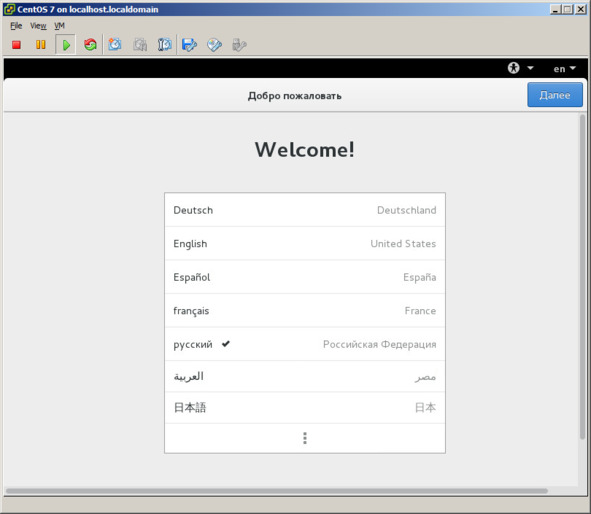Open the en keyboard layout dropdown
The width and height of the screenshot is (591, 514).
click(x=565, y=69)
